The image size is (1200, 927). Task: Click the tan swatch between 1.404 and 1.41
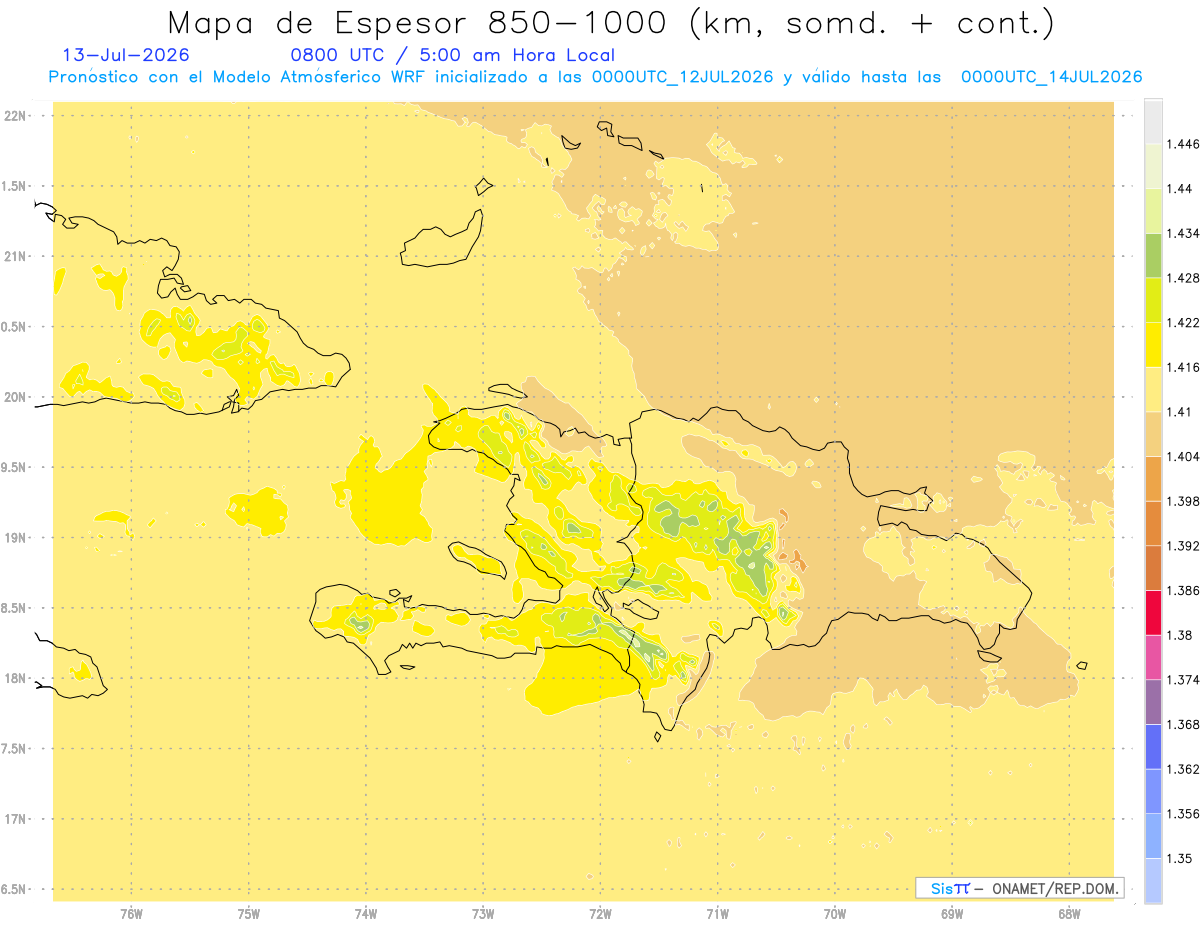[1153, 434]
